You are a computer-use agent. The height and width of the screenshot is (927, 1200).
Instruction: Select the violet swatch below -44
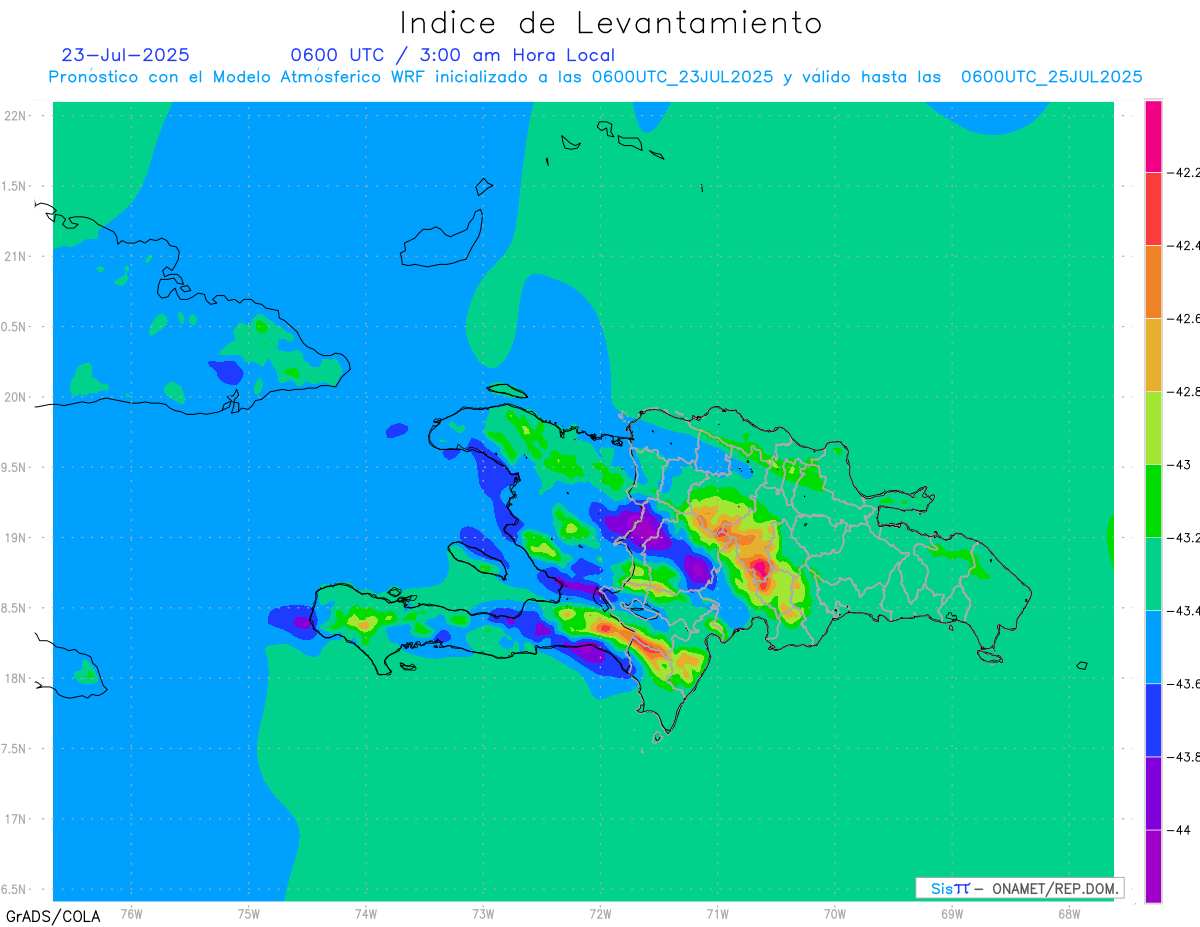(x=1153, y=865)
